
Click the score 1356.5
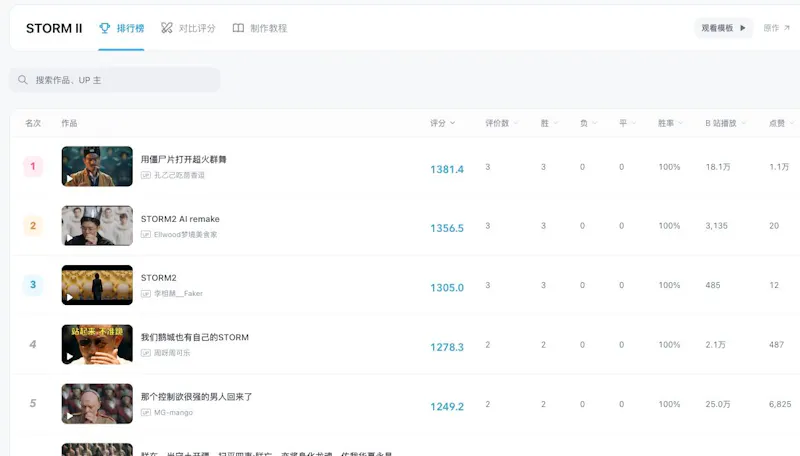pyautogui.click(x=447, y=228)
